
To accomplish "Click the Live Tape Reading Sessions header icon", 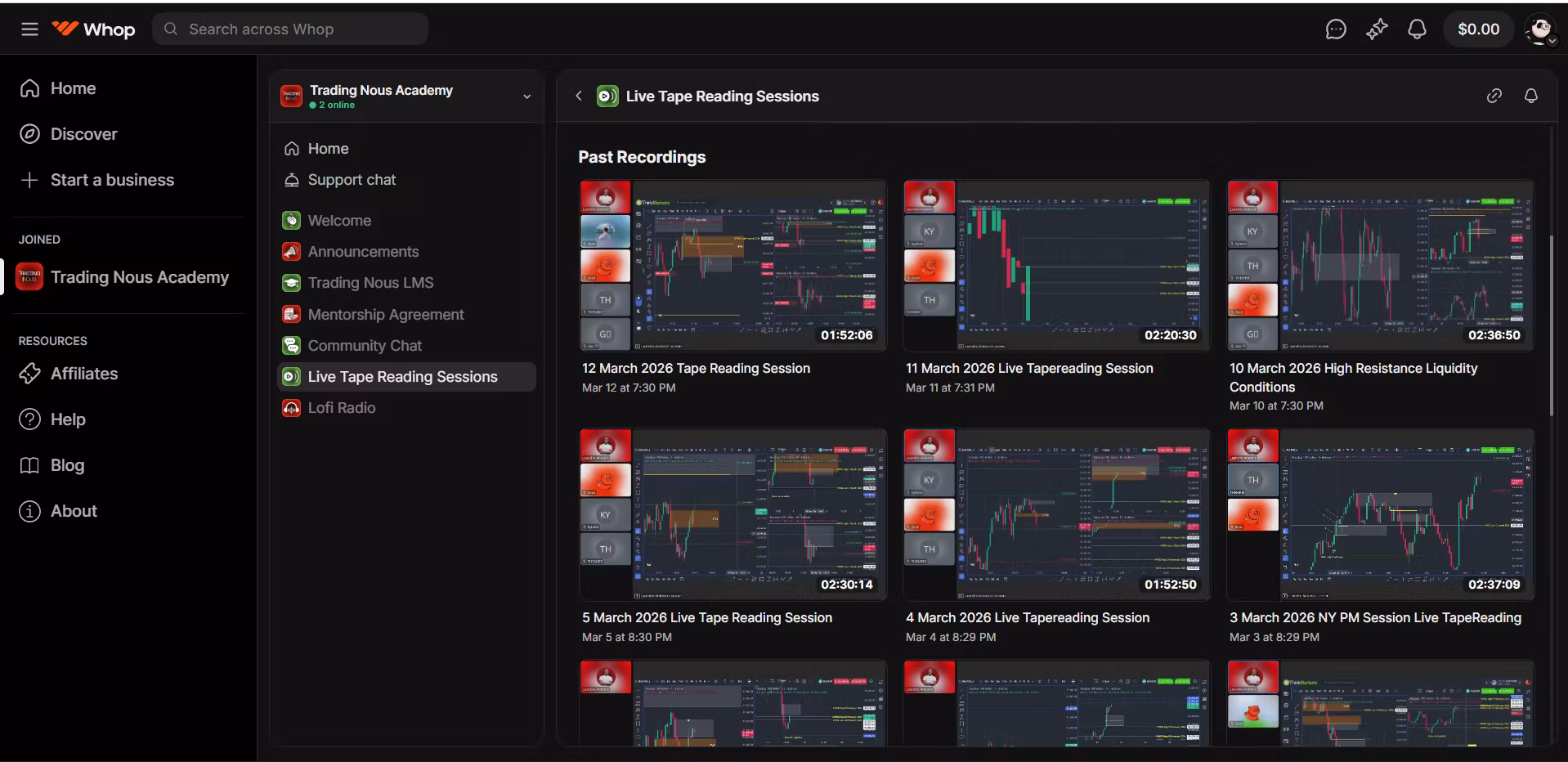I will (607, 96).
